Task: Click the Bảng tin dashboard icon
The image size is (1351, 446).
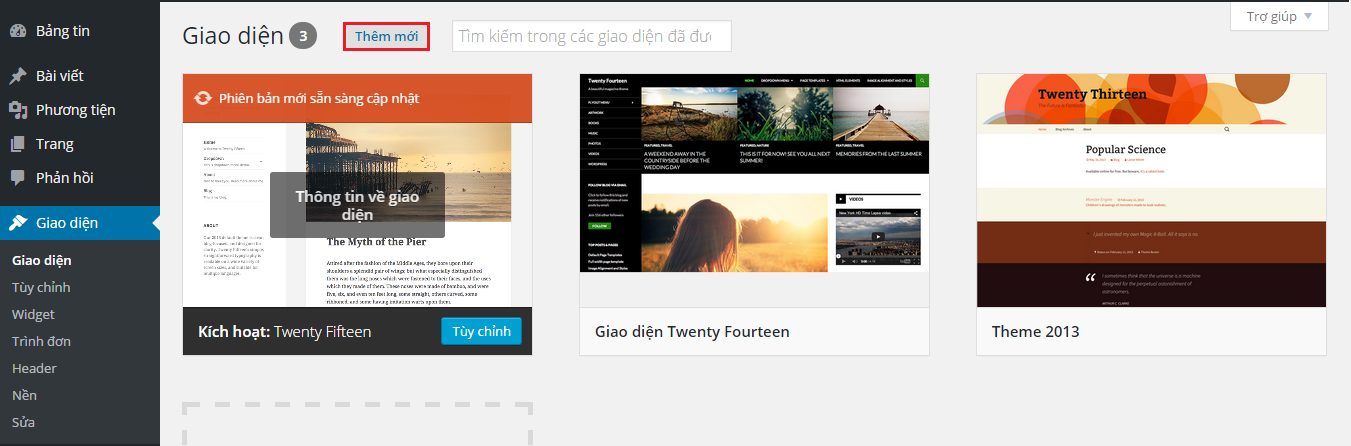Action: 18,31
